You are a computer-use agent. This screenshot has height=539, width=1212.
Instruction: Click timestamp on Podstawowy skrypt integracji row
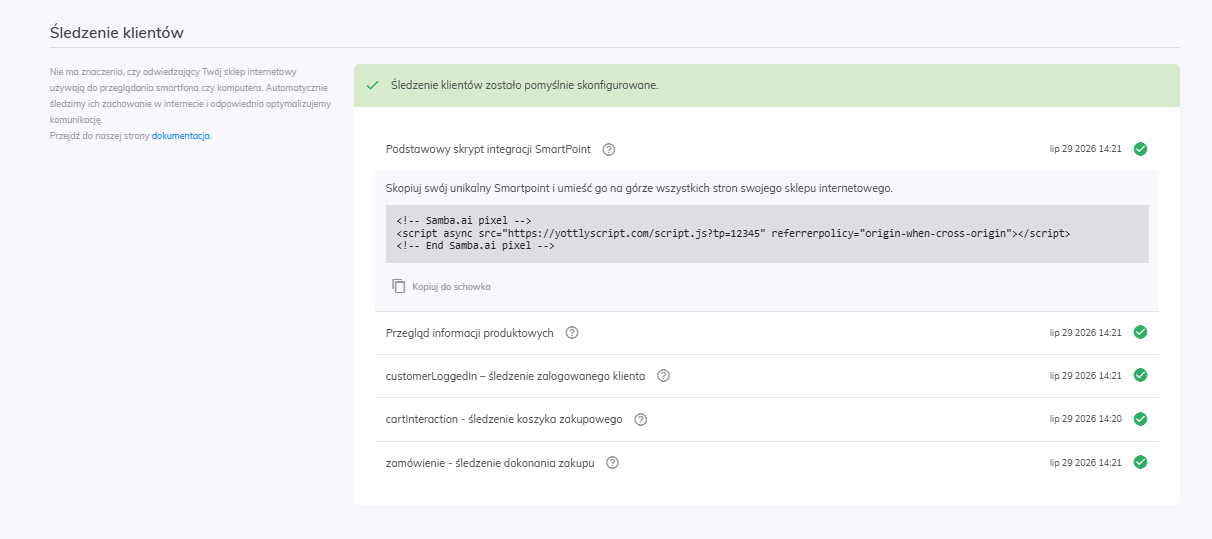[1085, 149]
